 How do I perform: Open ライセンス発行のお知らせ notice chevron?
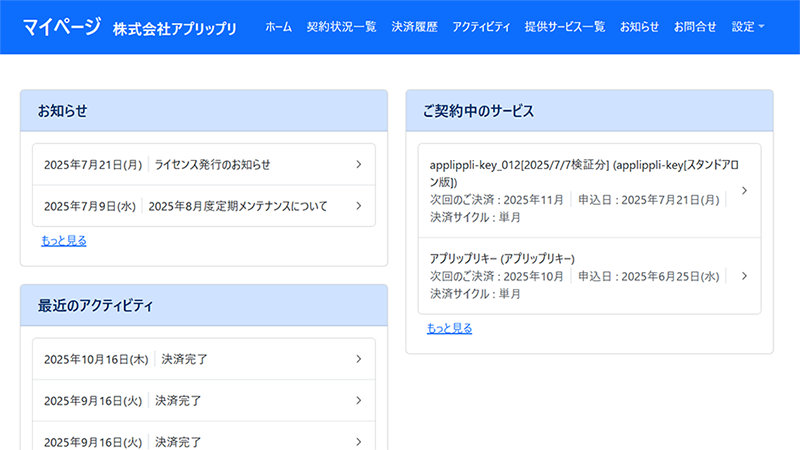coord(358,164)
